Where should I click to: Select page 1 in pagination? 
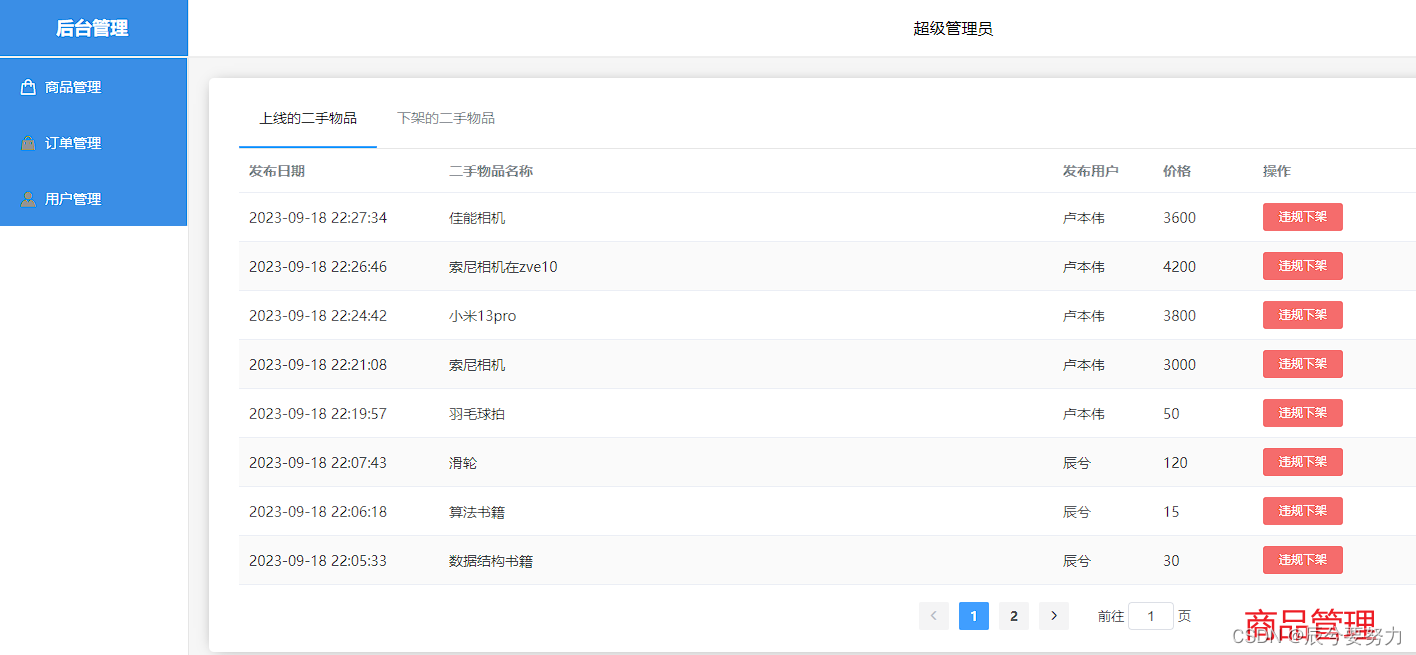tap(974, 616)
